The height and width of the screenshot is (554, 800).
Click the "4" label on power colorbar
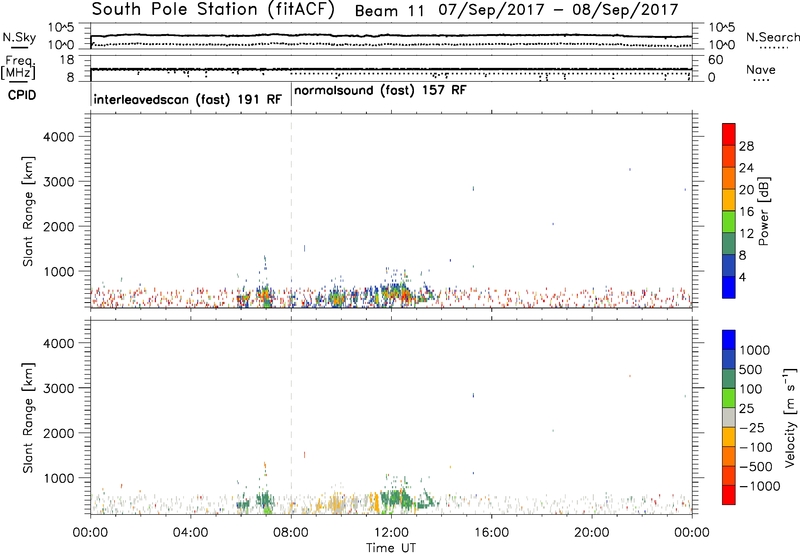coord(742,277)
